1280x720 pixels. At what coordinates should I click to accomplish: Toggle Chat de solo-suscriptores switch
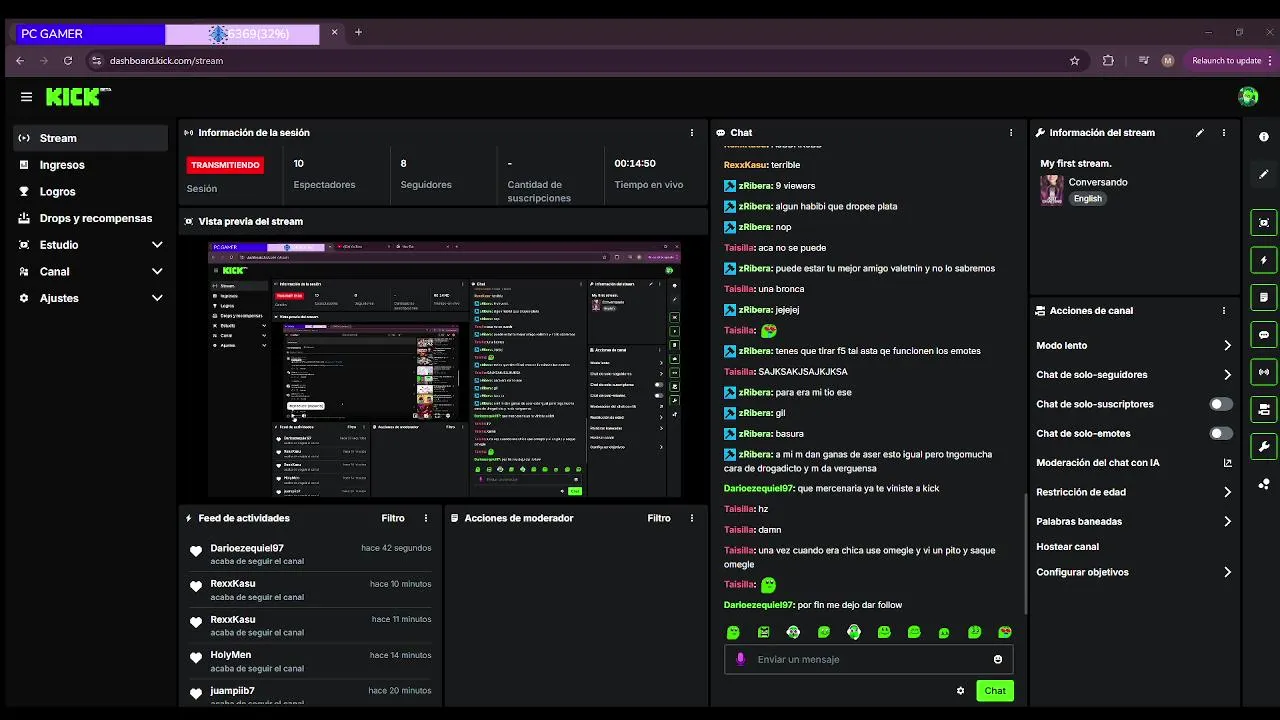click(1221, 404)
